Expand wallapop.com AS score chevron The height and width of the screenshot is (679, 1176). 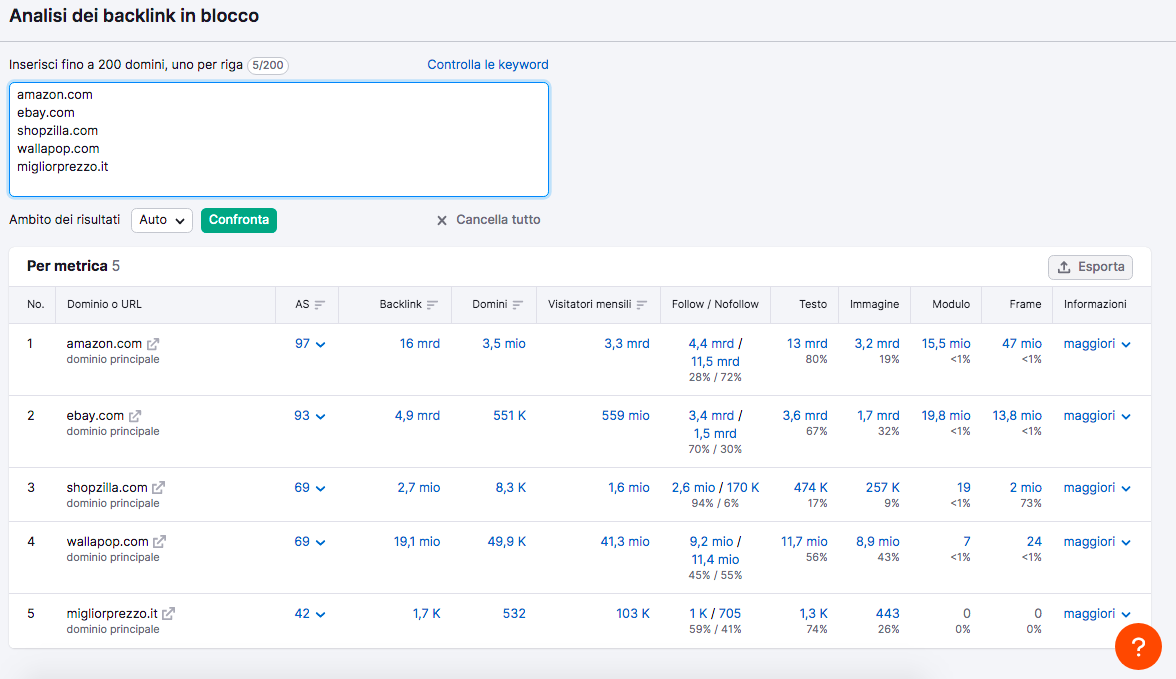[320, 543]
